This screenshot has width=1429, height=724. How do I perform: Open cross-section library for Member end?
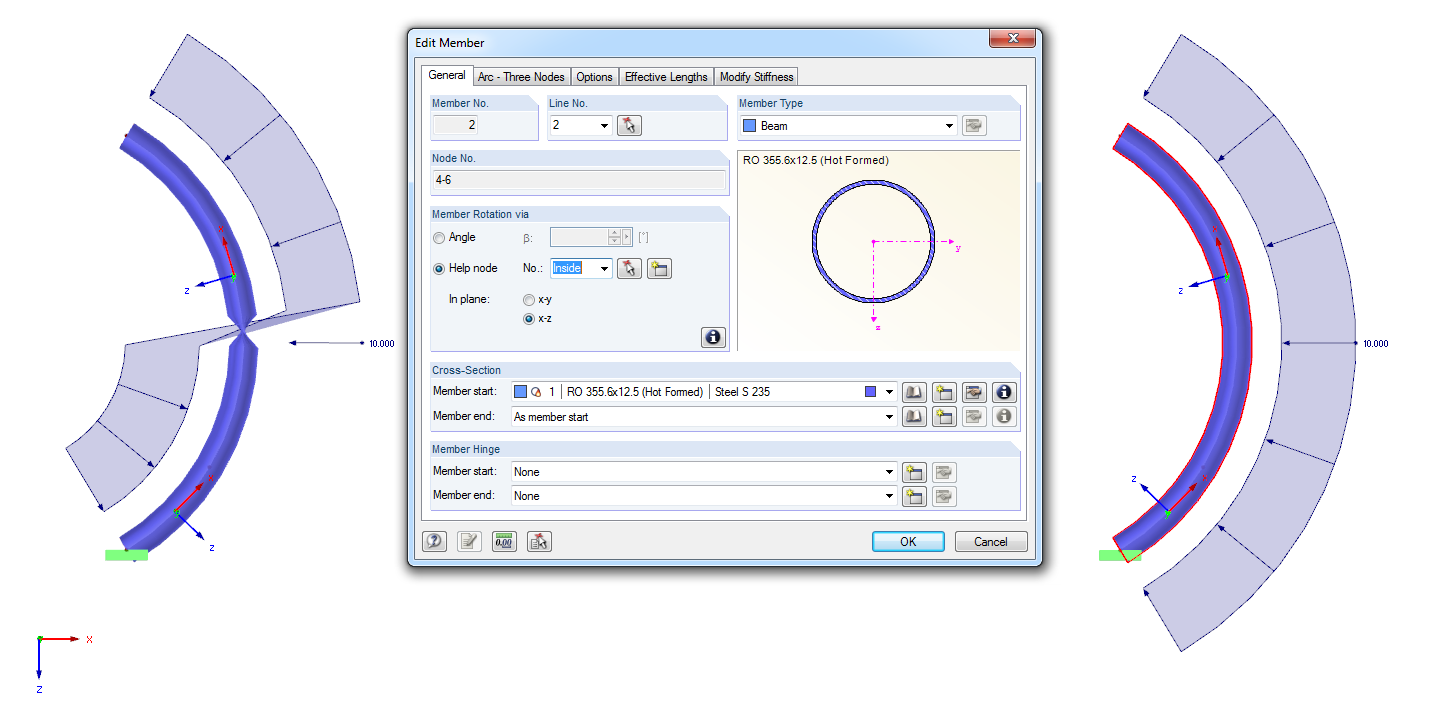click(914, 417)
